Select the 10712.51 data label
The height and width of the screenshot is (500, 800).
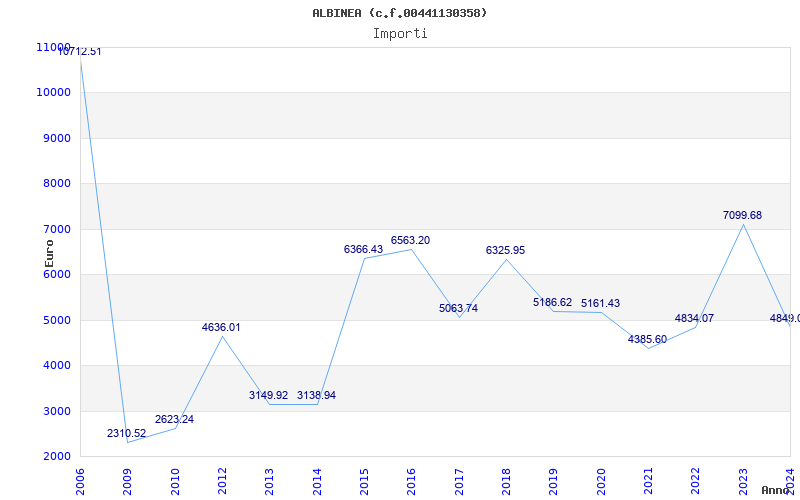pos(80,52)
